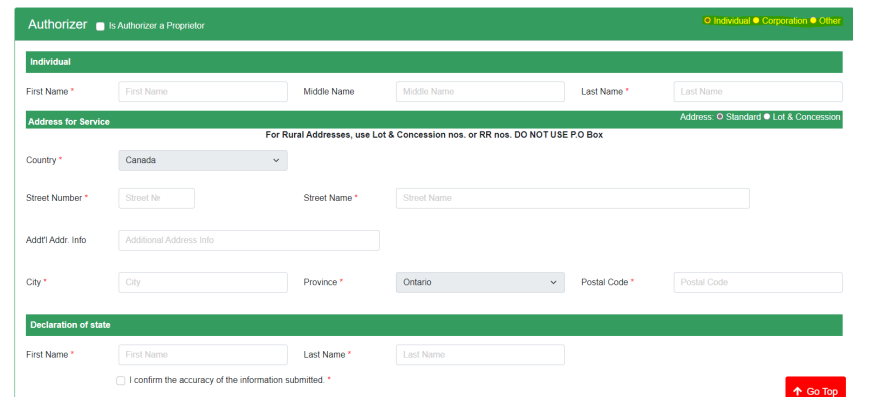Screen dimensions: 877x417
Task: Focus the Declaration of state Last Name field
Action: click(x=480, y=355)
